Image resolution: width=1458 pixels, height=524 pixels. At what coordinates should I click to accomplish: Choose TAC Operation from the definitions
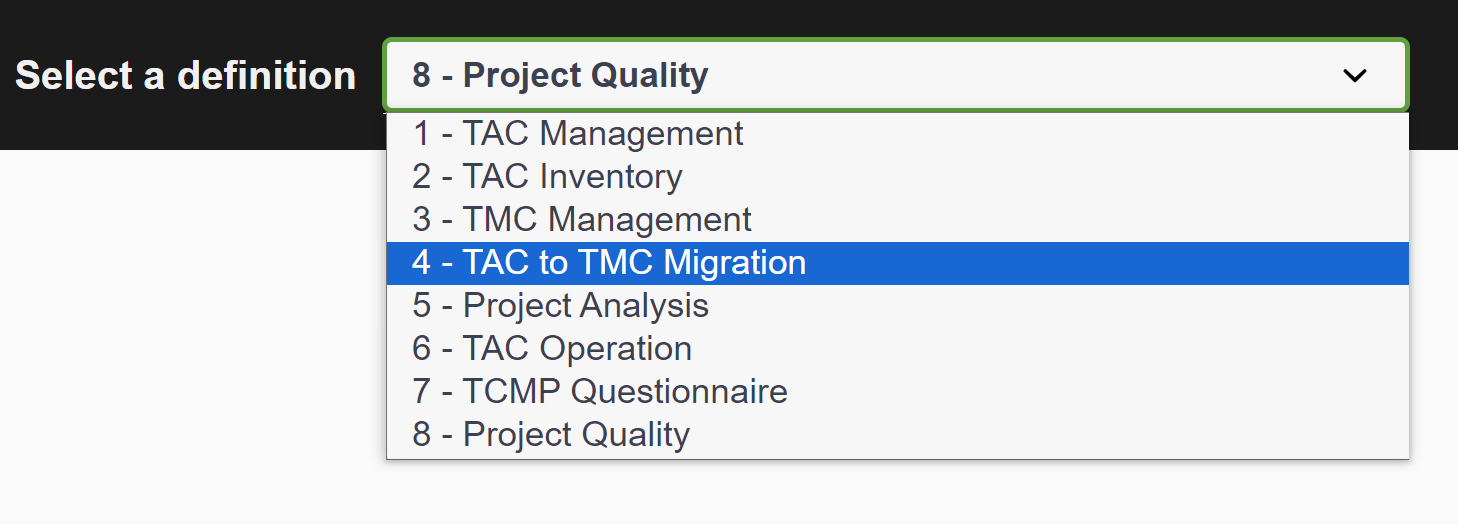point(552,349)
